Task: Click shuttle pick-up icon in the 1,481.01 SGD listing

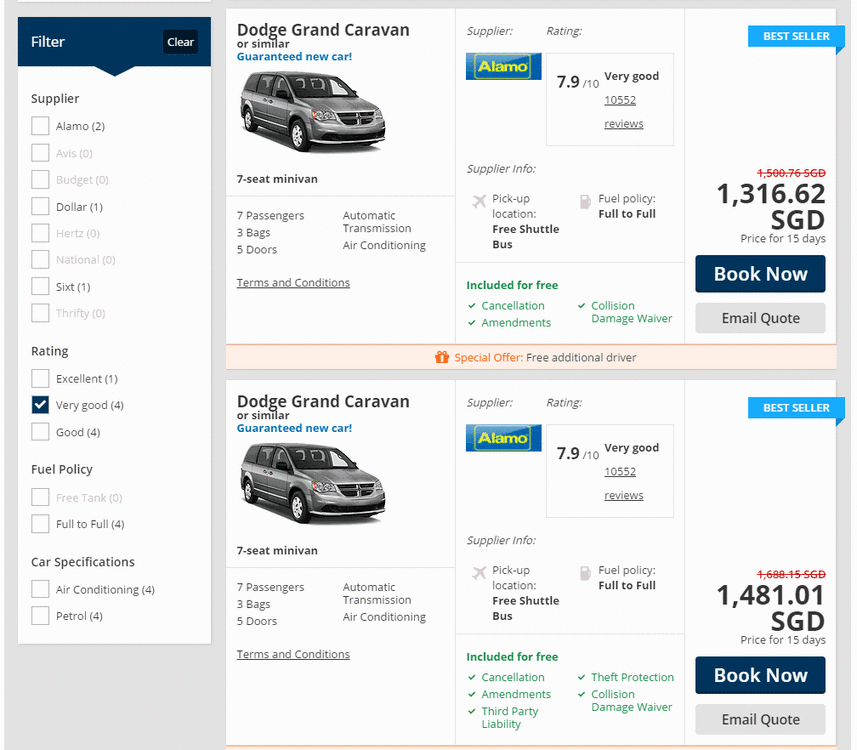Action: (479, 573)
